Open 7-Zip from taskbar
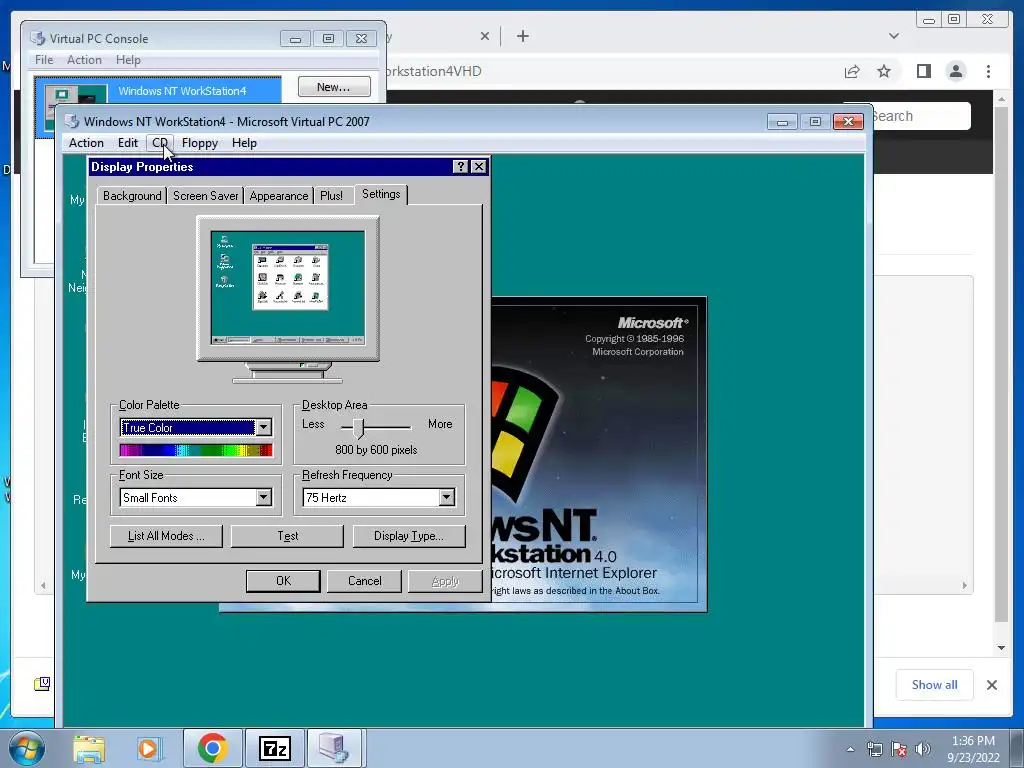The width and height of the screenshot is (1024, 768). (274, 748)
